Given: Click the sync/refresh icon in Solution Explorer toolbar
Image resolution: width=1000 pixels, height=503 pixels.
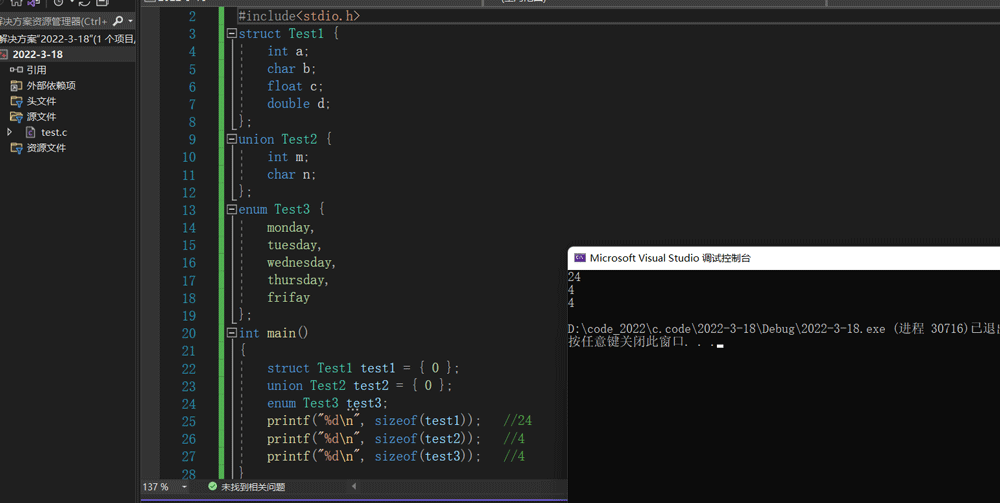Looking at the screenshot, I should point(84,3).
